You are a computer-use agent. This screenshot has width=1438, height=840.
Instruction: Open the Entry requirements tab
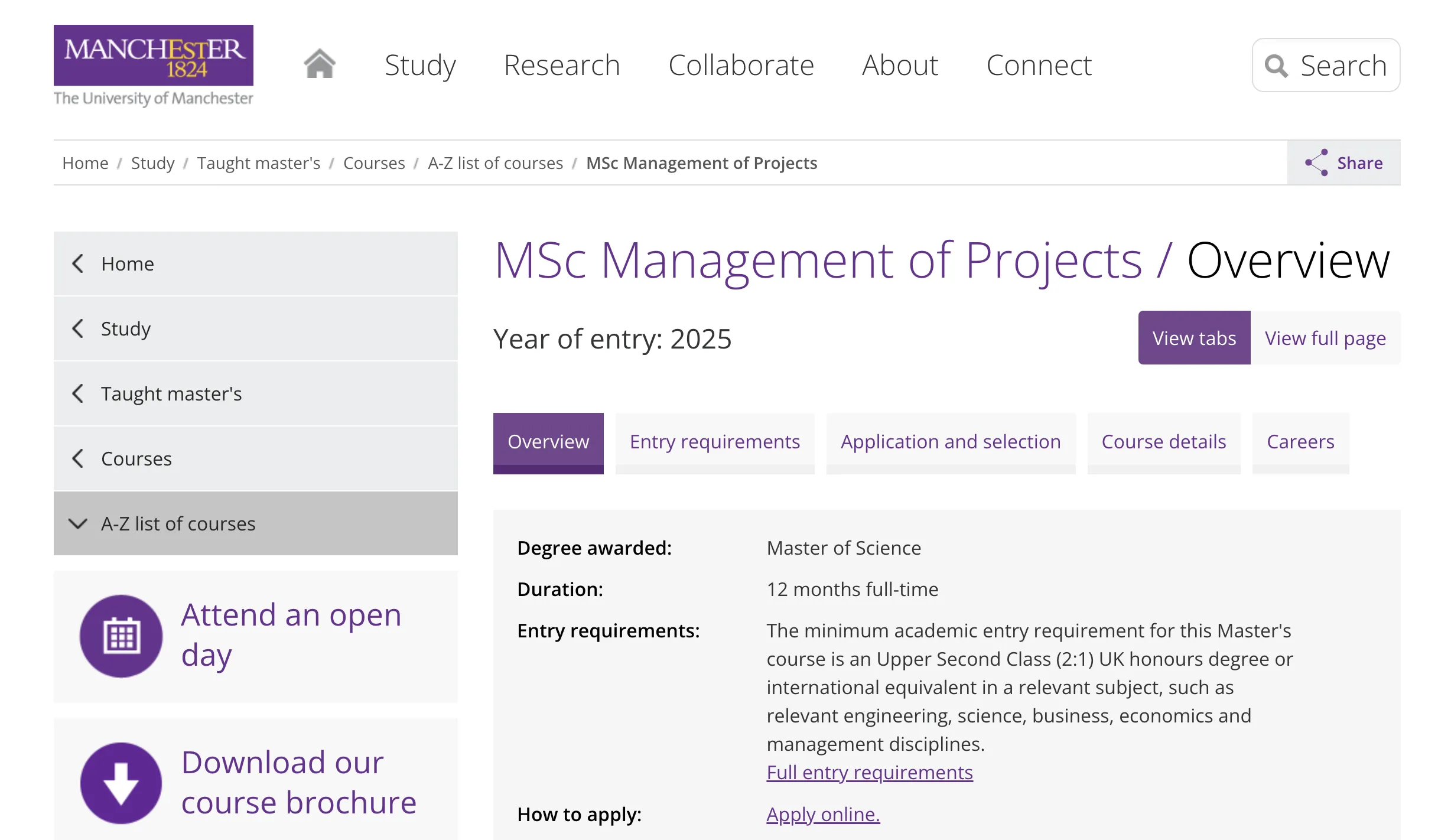click(714, 442)
